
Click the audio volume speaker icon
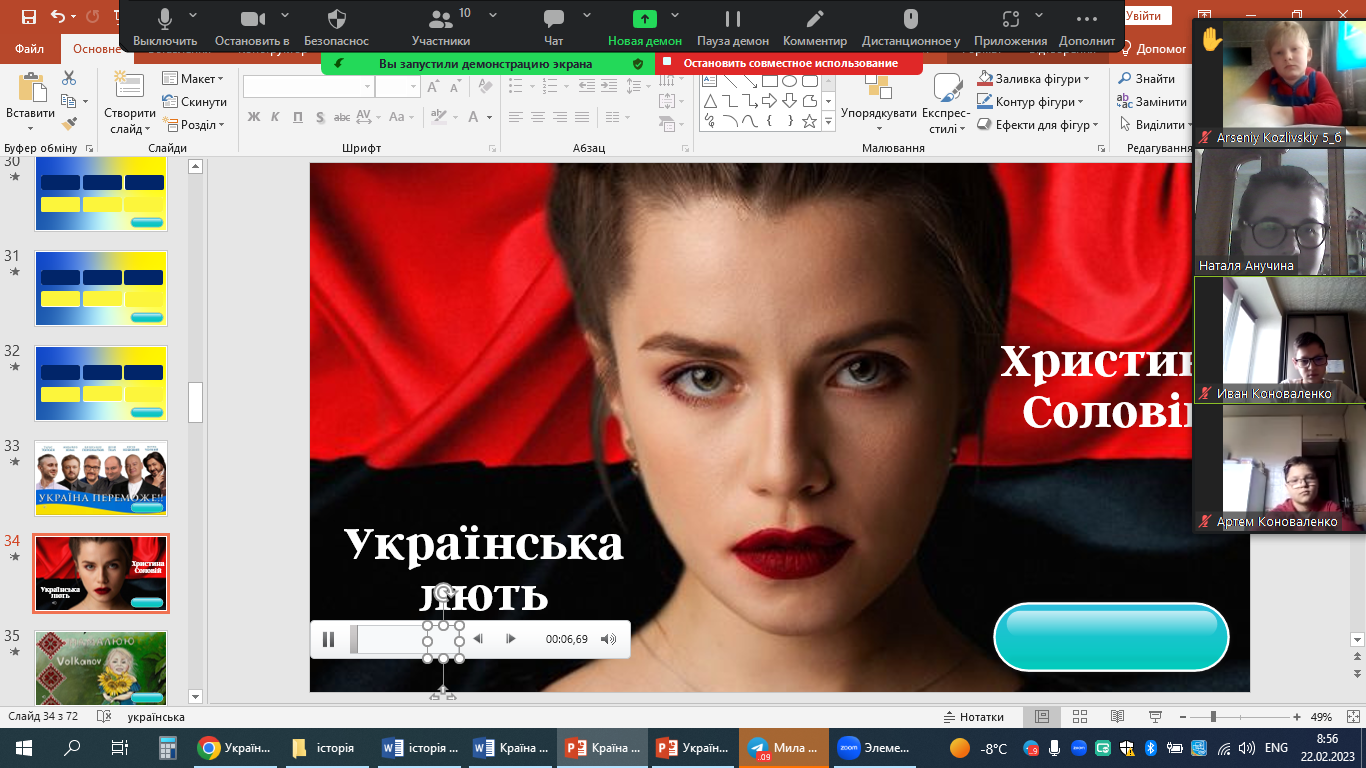[x=608, y=639]
